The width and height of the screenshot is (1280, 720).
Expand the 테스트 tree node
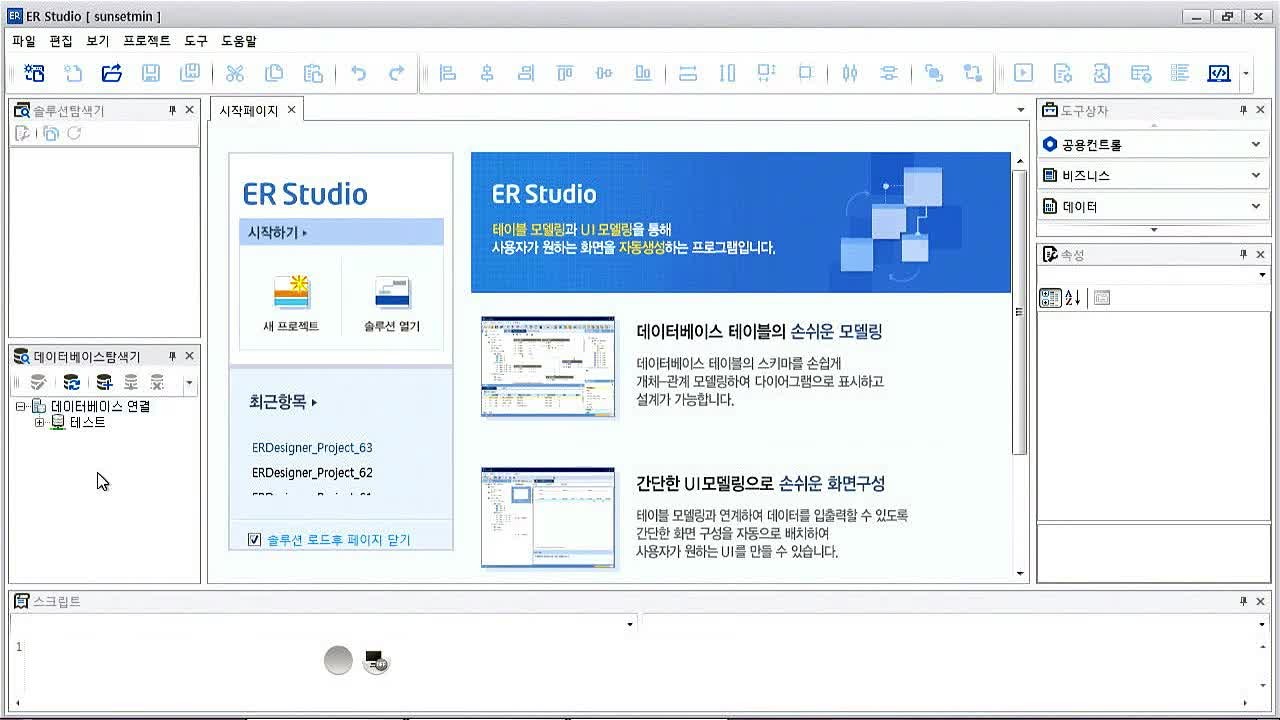(x=39, y=422)
